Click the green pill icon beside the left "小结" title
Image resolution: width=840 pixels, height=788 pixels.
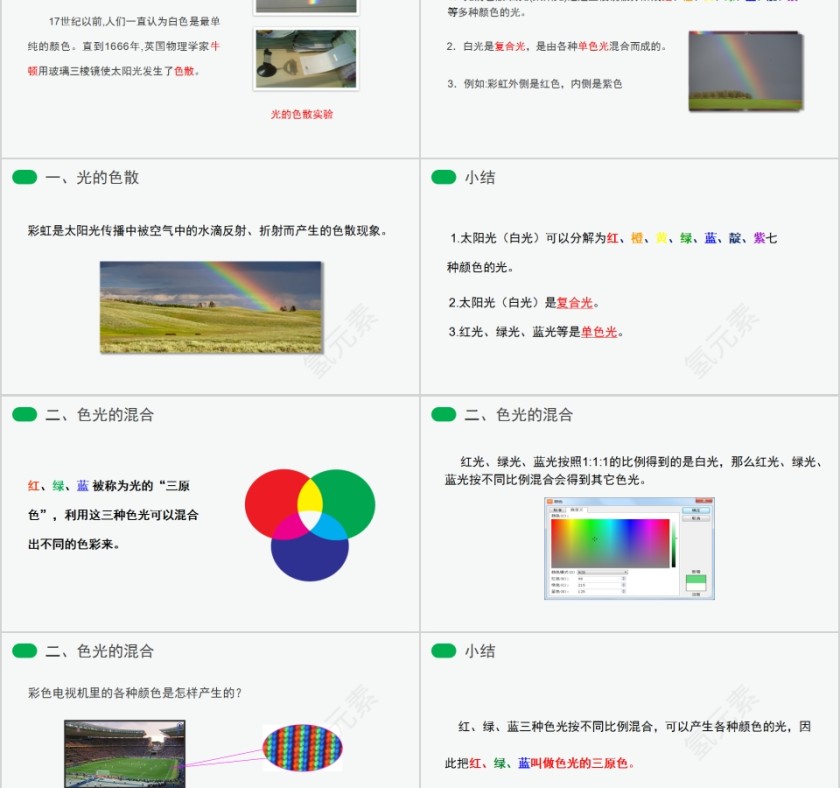(444, 177)
